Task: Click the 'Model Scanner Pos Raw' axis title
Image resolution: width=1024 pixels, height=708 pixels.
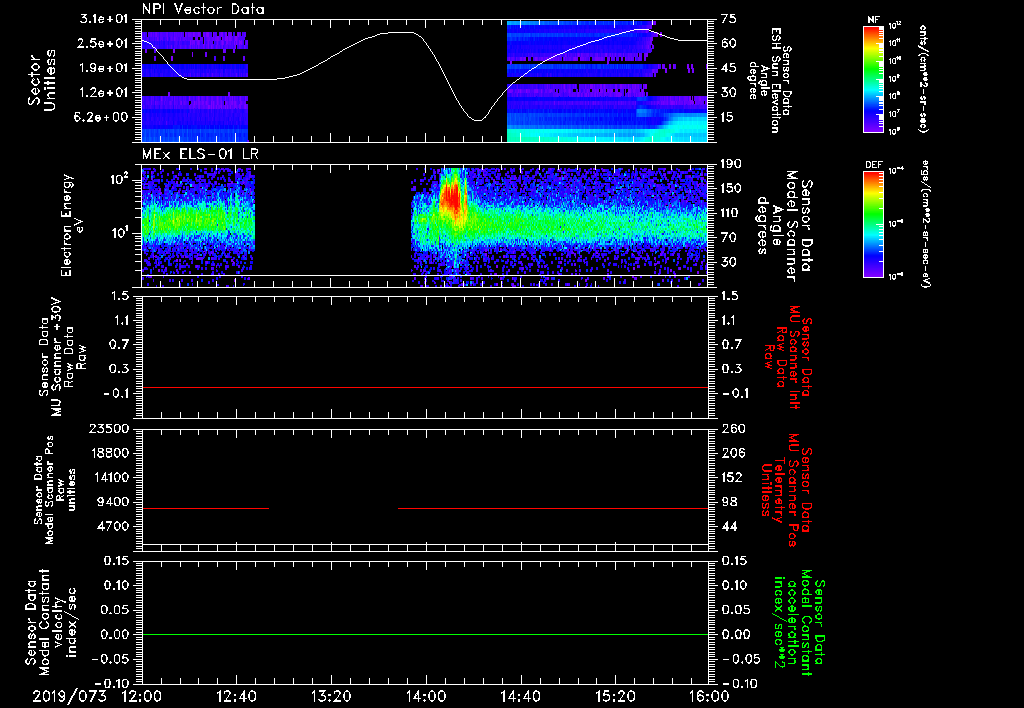Action: 55,490
